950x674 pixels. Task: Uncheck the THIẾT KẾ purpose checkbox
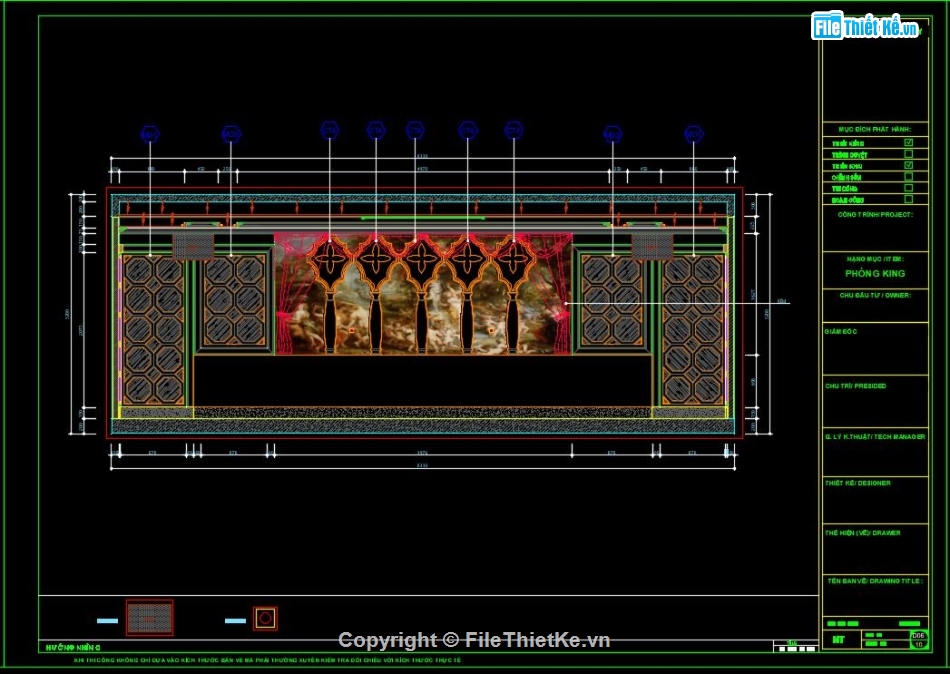908,142
